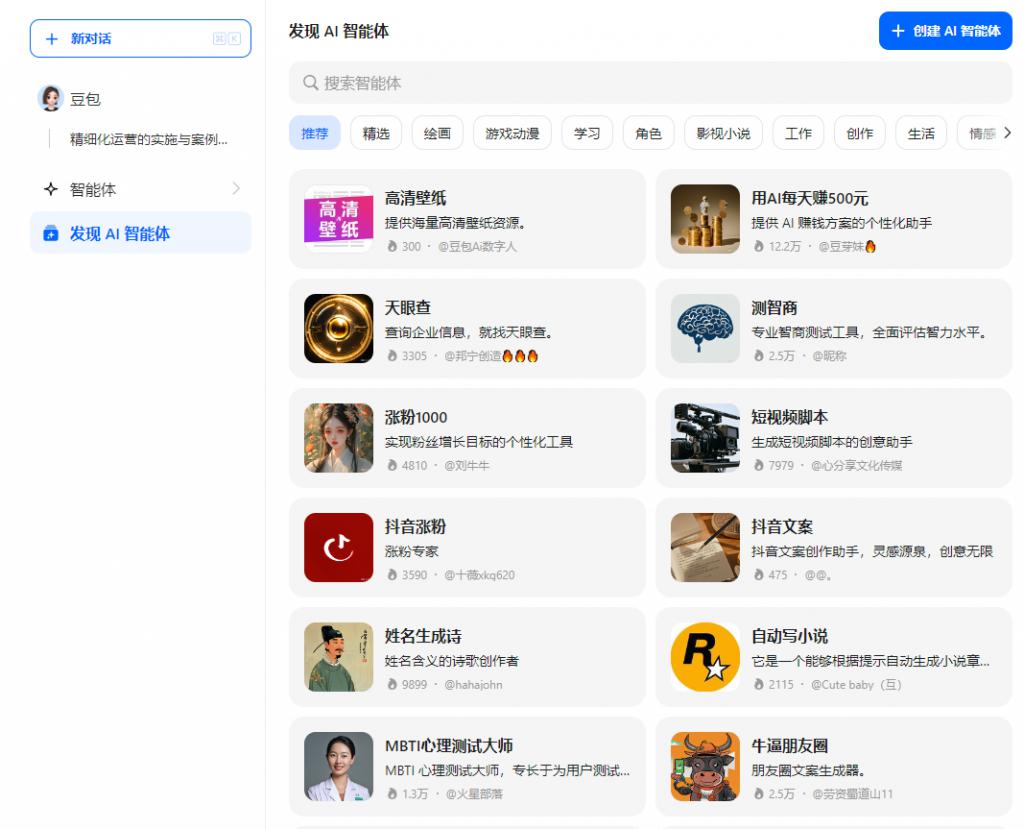Click flame icon beside 475 count
The height and width of the screenshot is (829, 1024).
pos(759,575)
